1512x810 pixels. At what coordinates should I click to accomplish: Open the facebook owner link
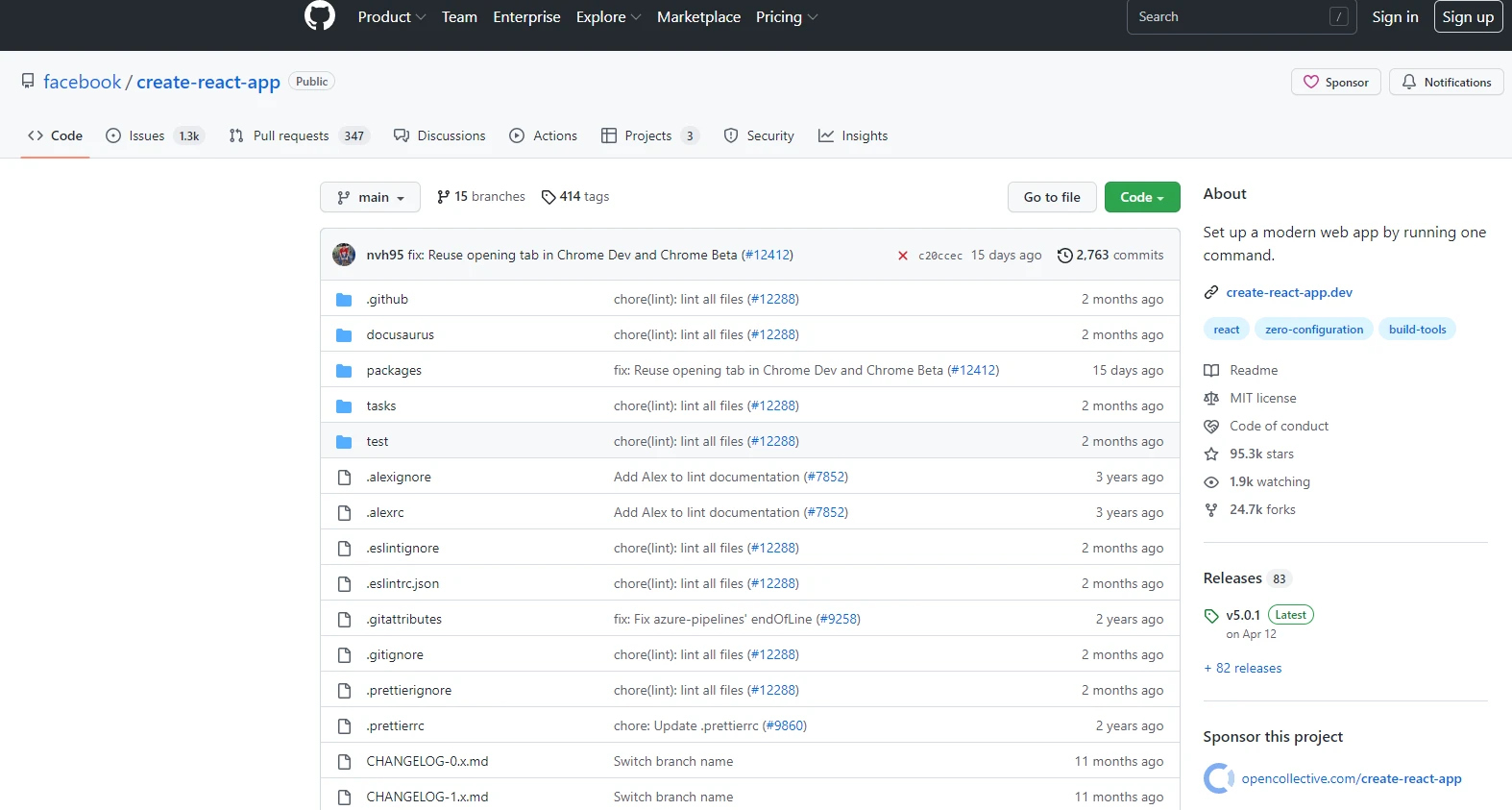click(83, 82)
